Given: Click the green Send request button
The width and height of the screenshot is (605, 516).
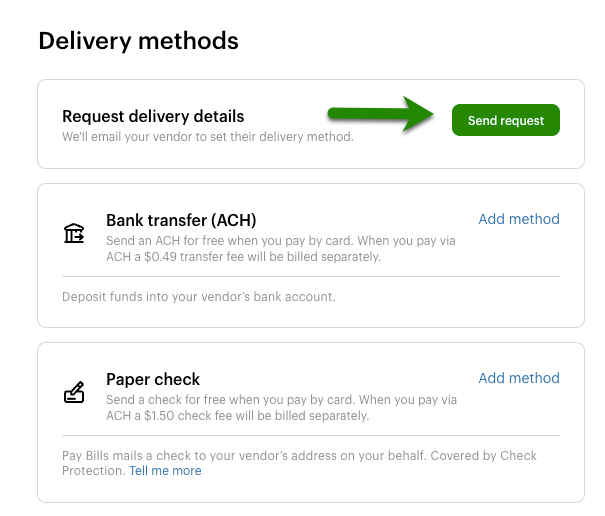Looking at the screenshot, I should click(x=505, y=120).
